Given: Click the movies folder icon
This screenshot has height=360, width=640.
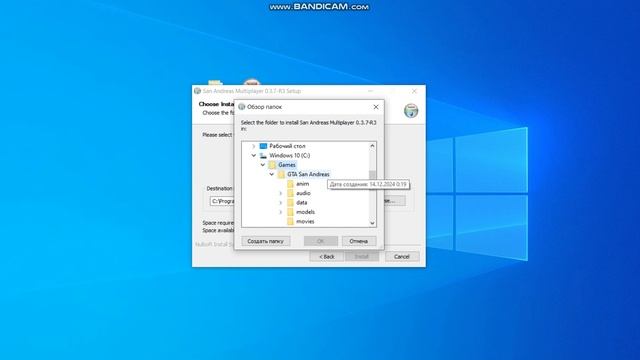Looking at the screenshot, I should click(290, 221).
